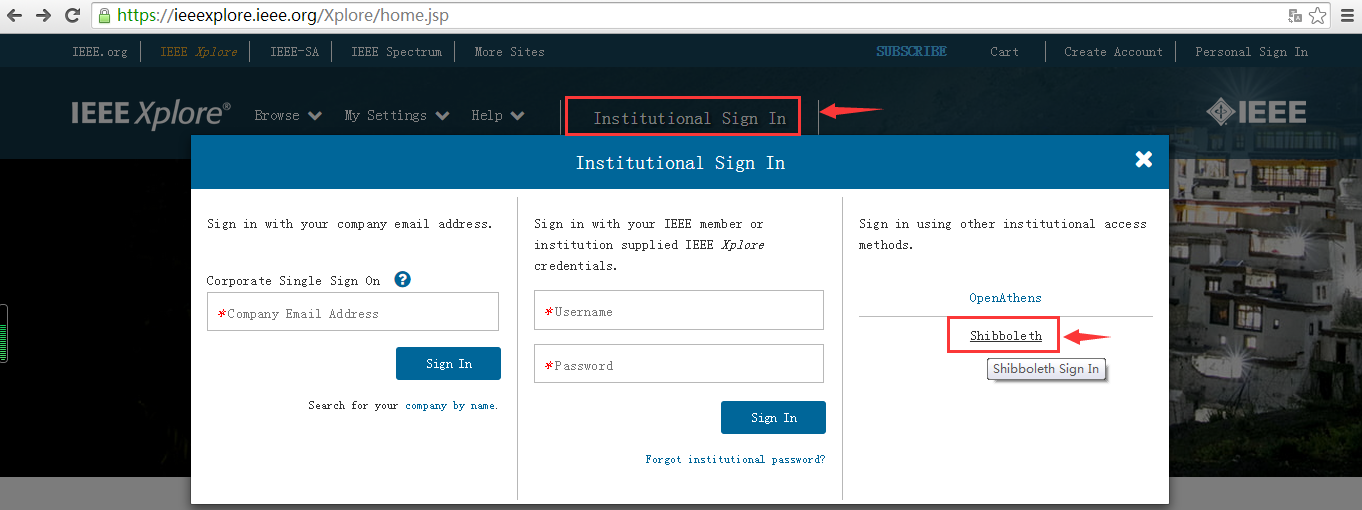The image size is (1362, 510).
Task: Open Institutional Sign In in header
Action: (689, 118)
